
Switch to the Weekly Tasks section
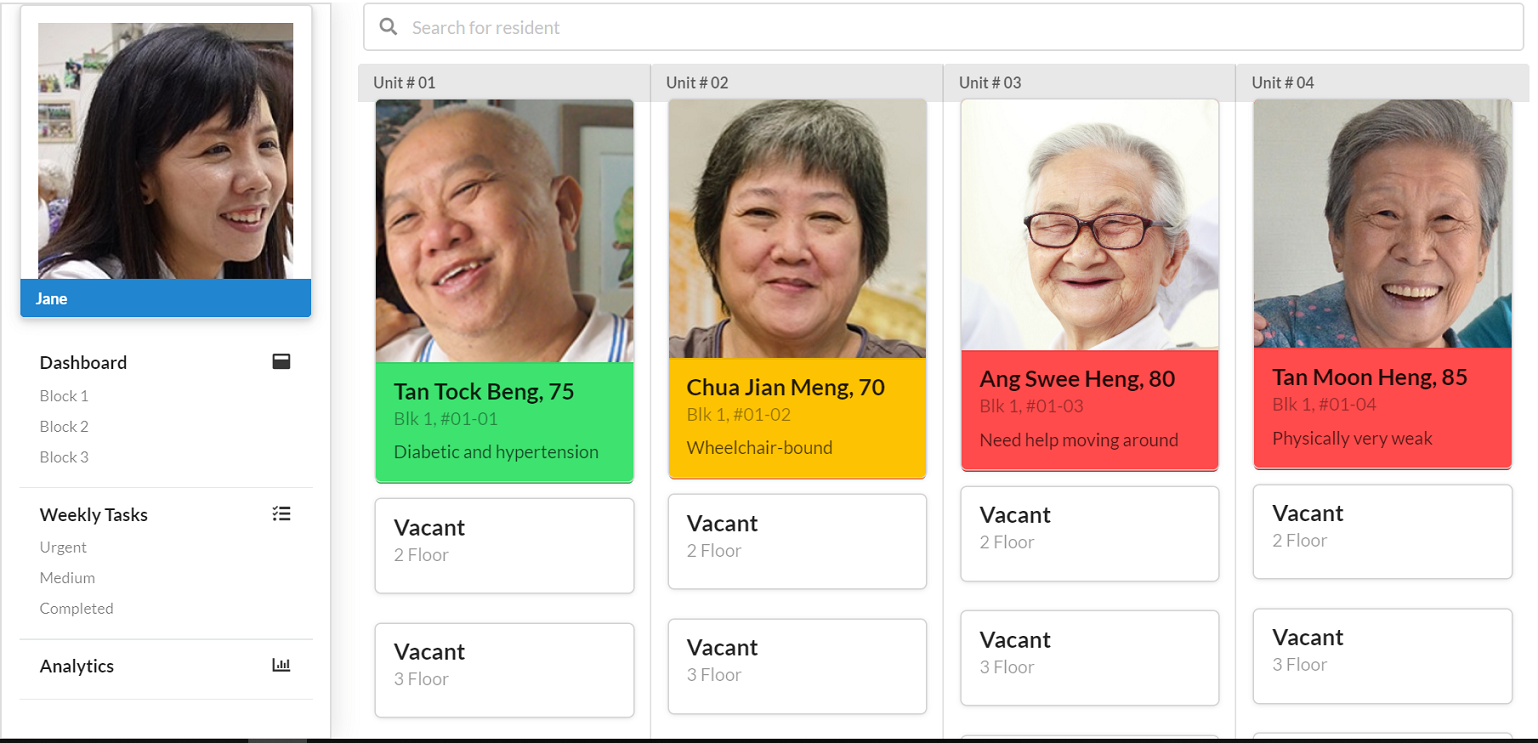(93, 514)
